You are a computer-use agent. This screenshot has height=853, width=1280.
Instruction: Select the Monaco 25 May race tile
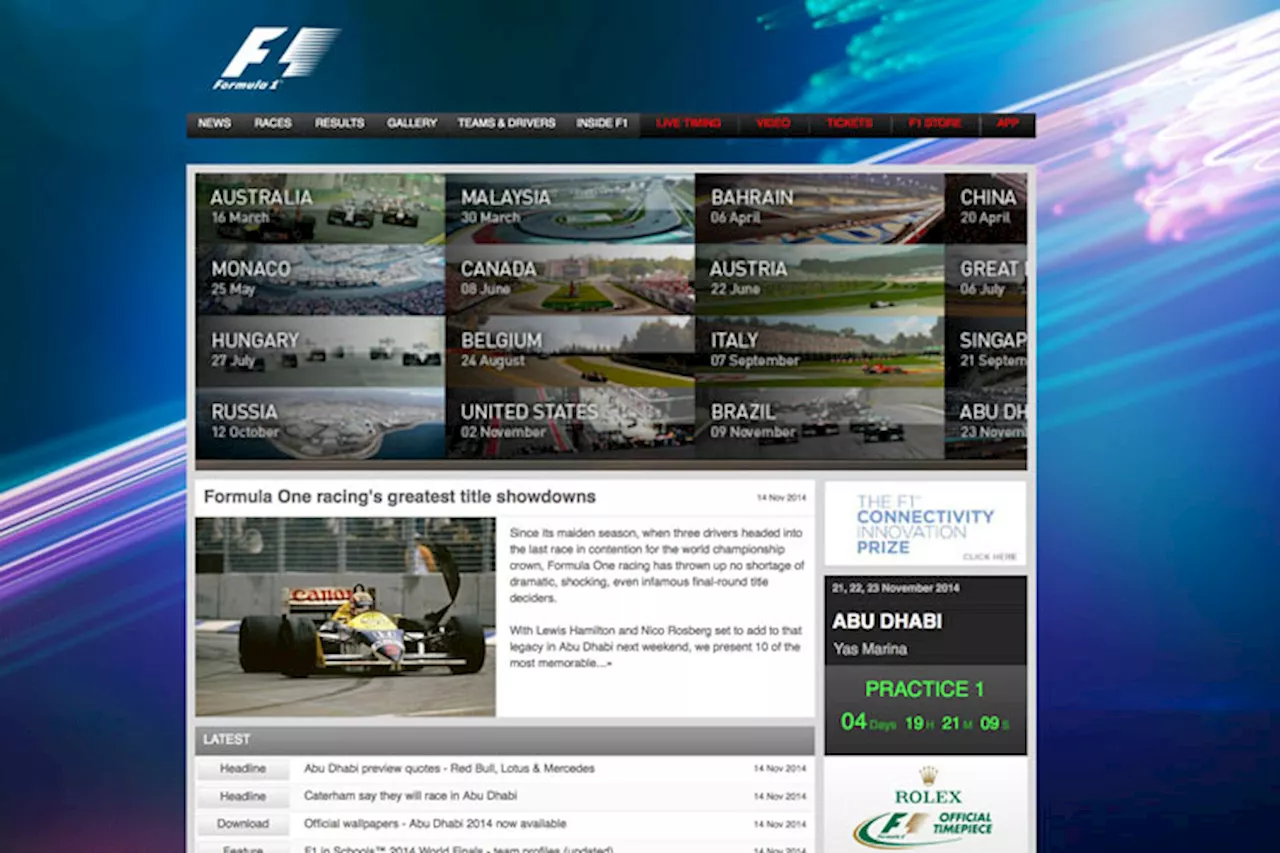320,281
